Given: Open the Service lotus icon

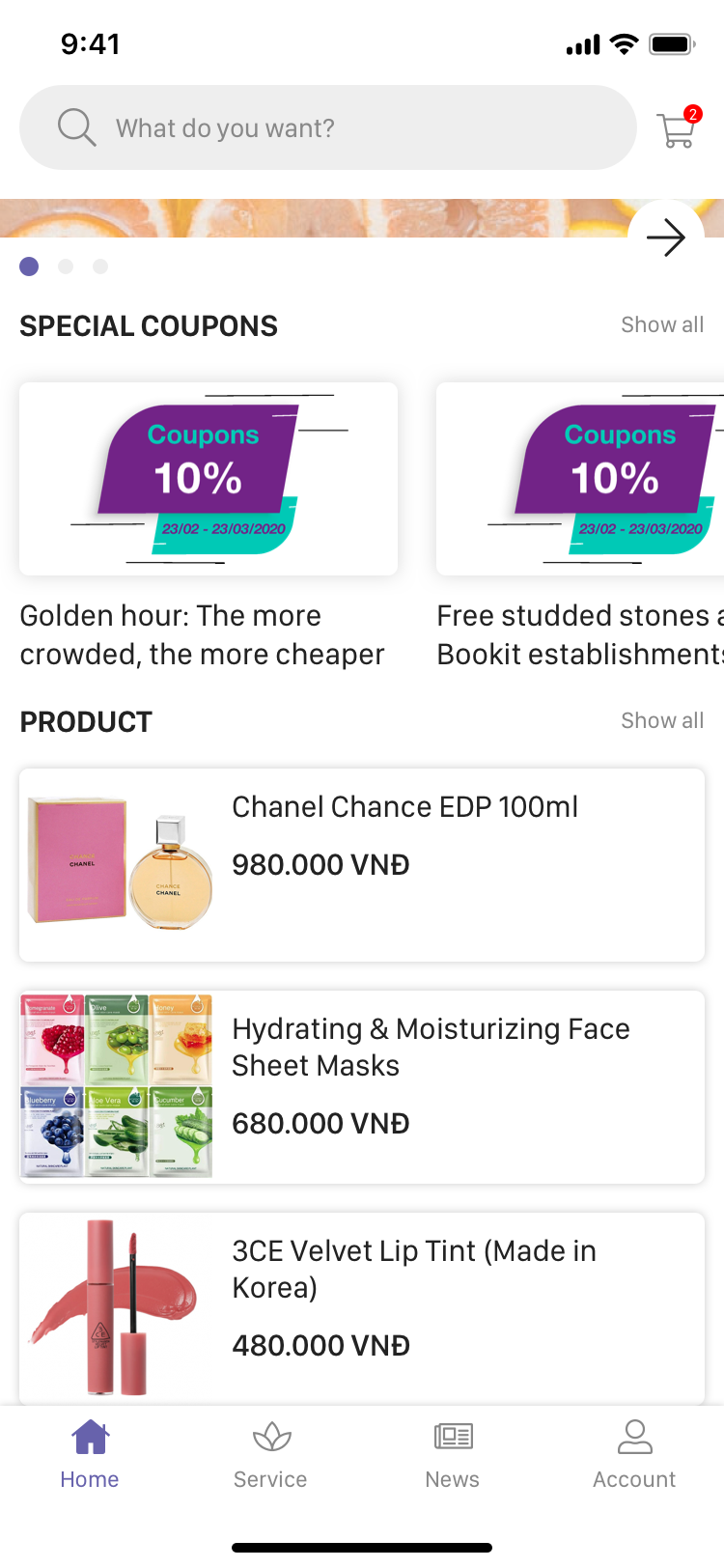Looking at the screenshot, I should (271, 1437).
